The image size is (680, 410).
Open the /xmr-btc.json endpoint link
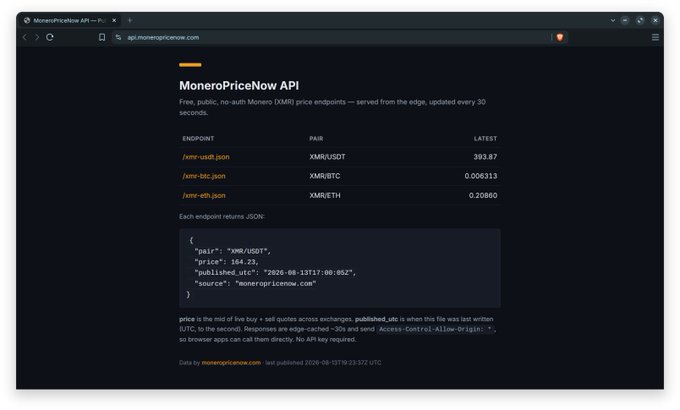(204, 176)
